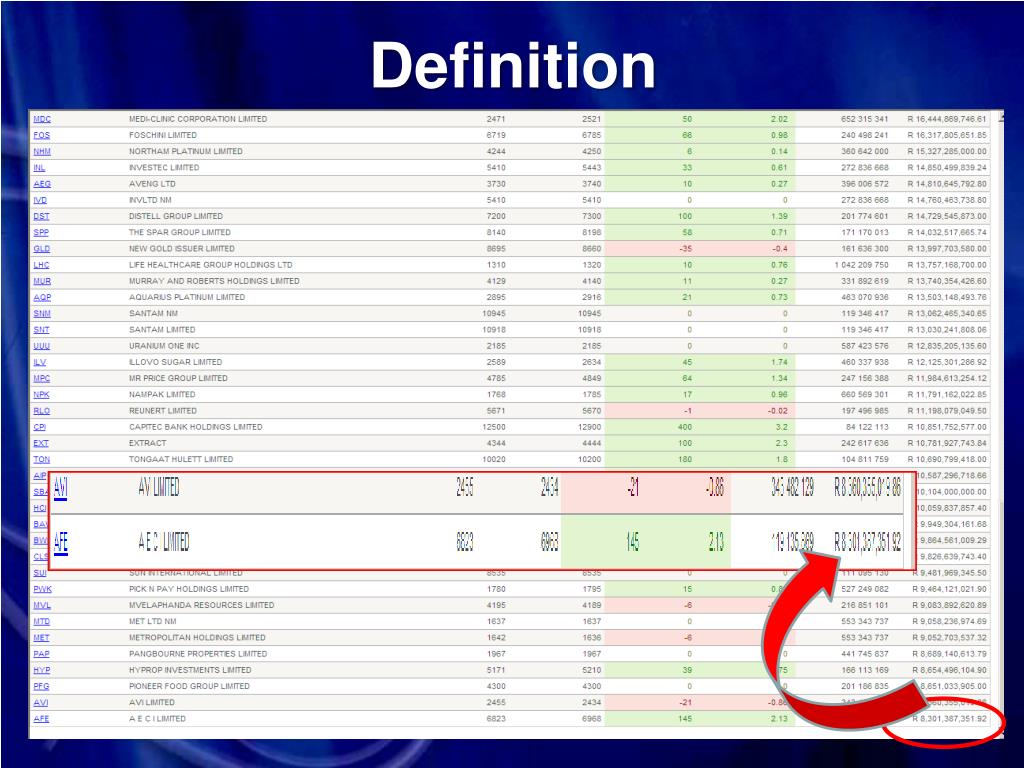This screenshot has width=1024, height=768.
Task: Open the AEG ticker link
Action: (42, 184)
